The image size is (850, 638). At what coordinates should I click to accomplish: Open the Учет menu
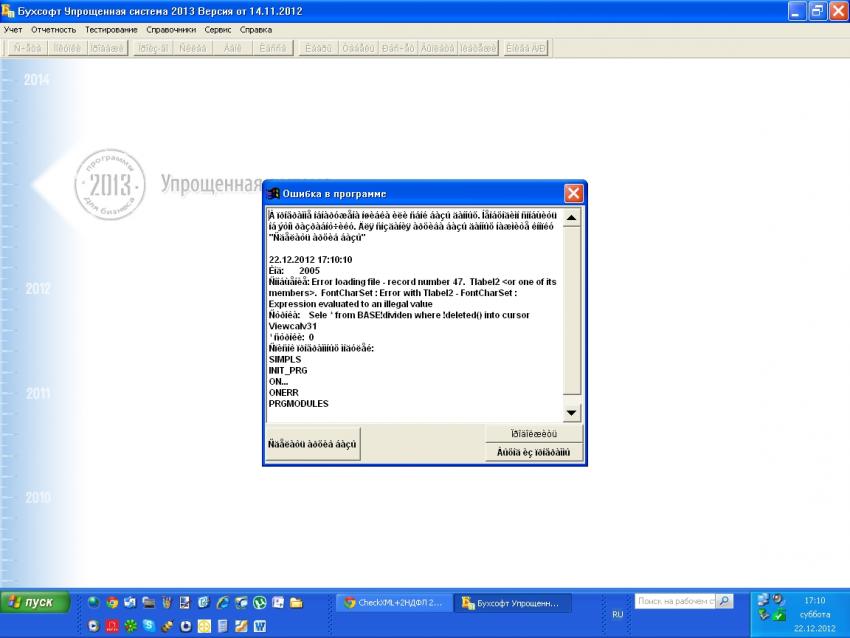pyautogui.click(x=13, y=30)
